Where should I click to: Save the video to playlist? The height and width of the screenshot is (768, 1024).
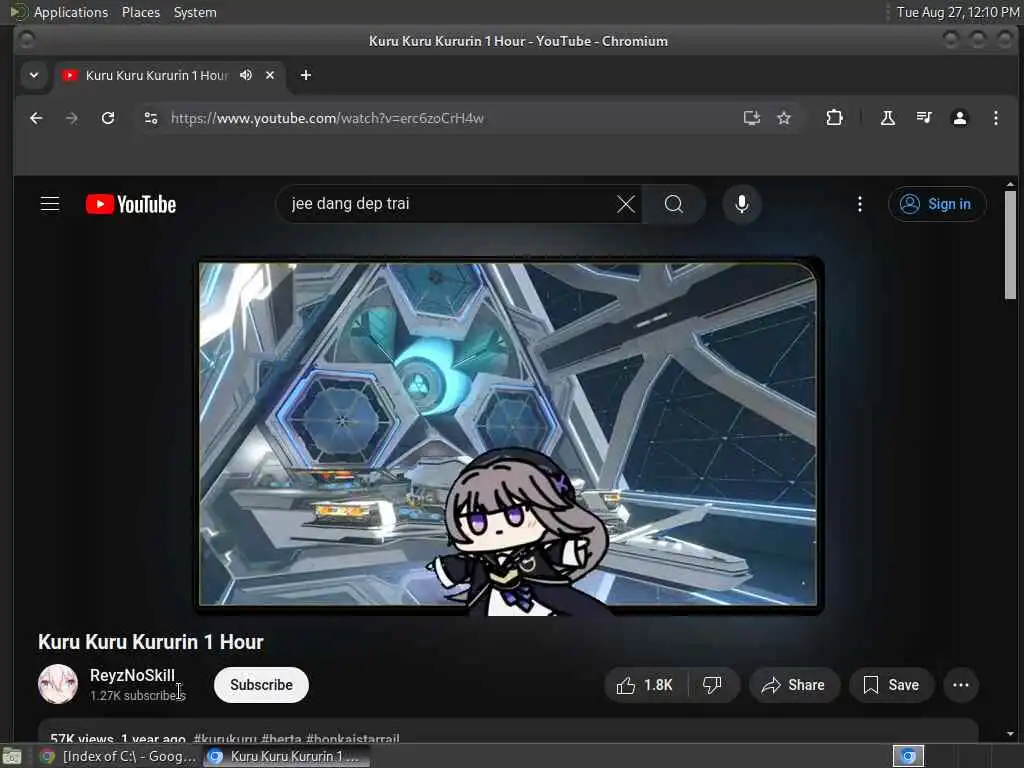click(891, 684)
